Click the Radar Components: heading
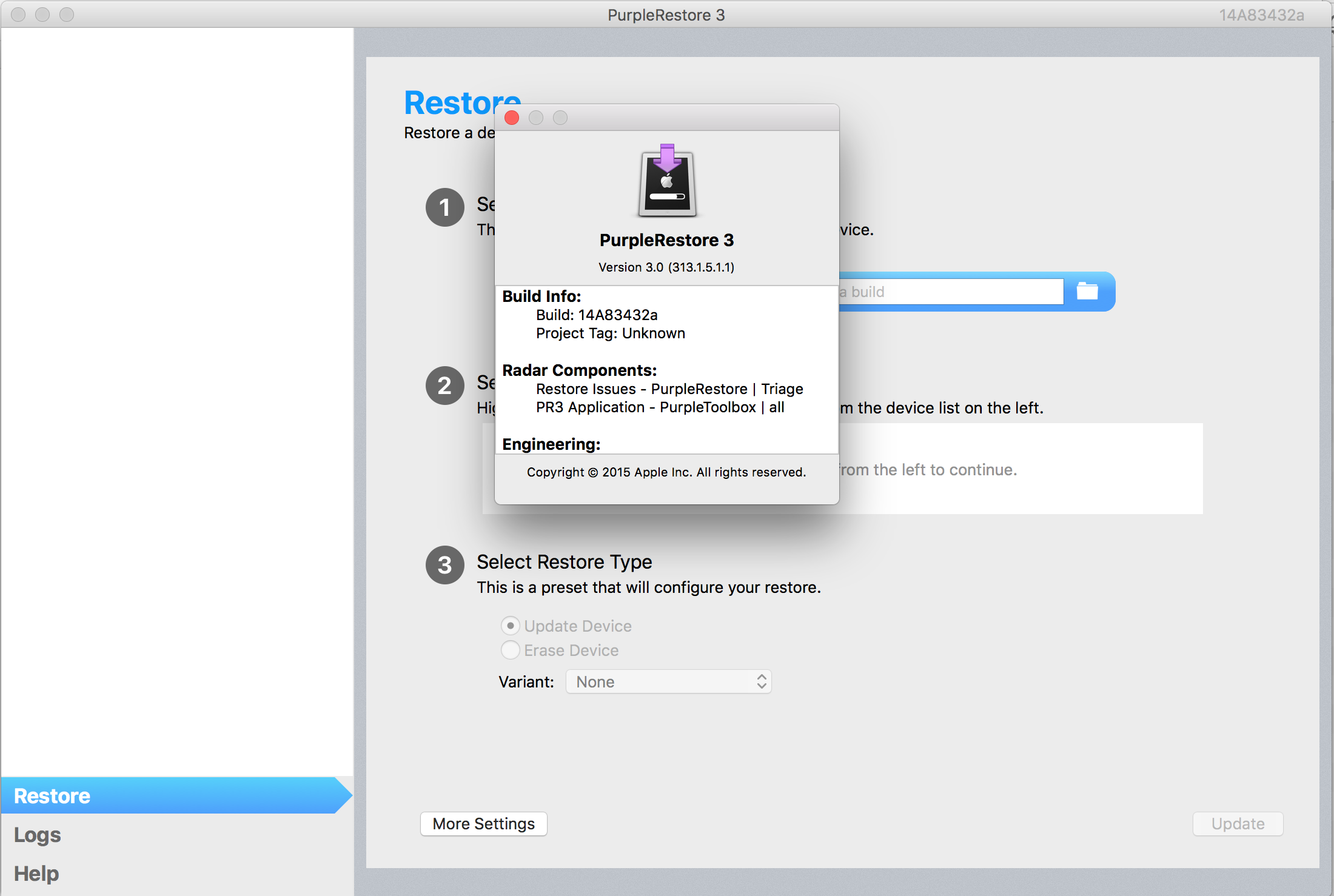This screenshot has height=896, width=1334. coord(579,370)
